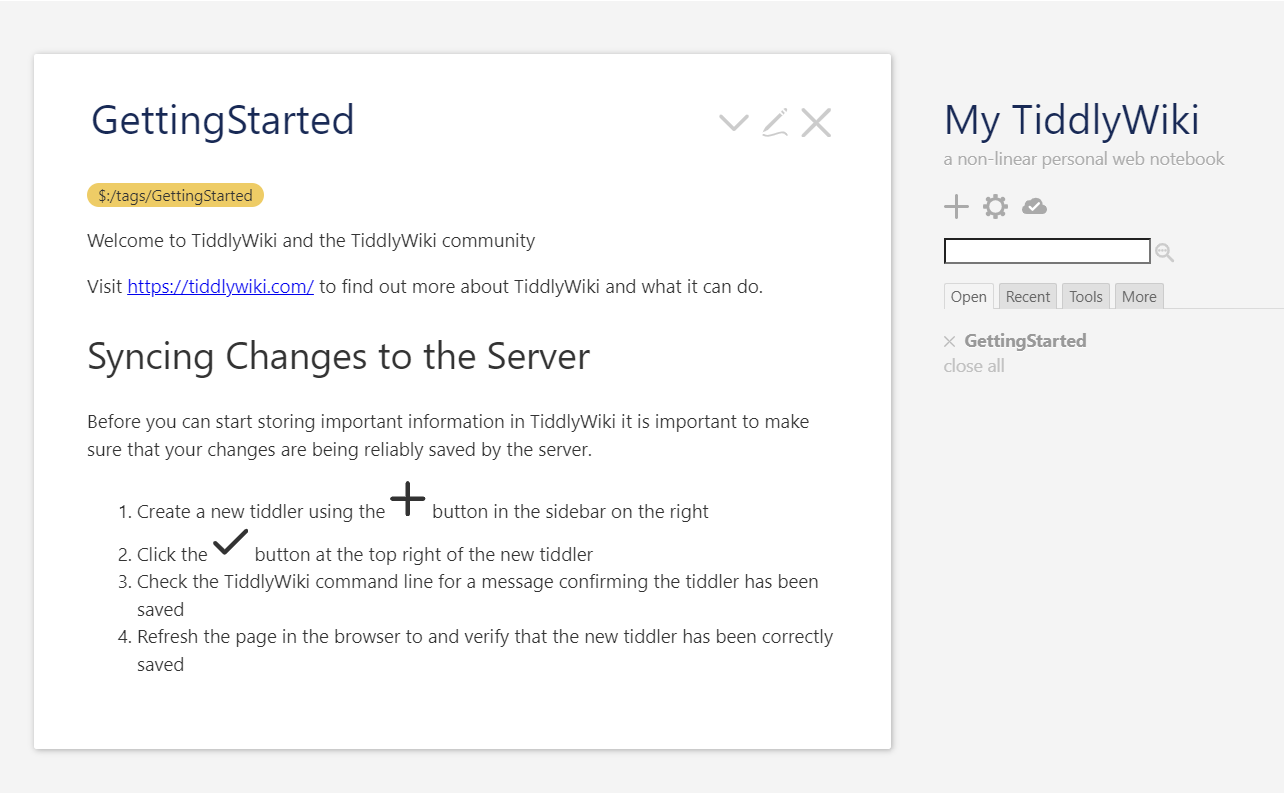Open more actions chevron on GettingStarted tiddler

coord(734,123)
